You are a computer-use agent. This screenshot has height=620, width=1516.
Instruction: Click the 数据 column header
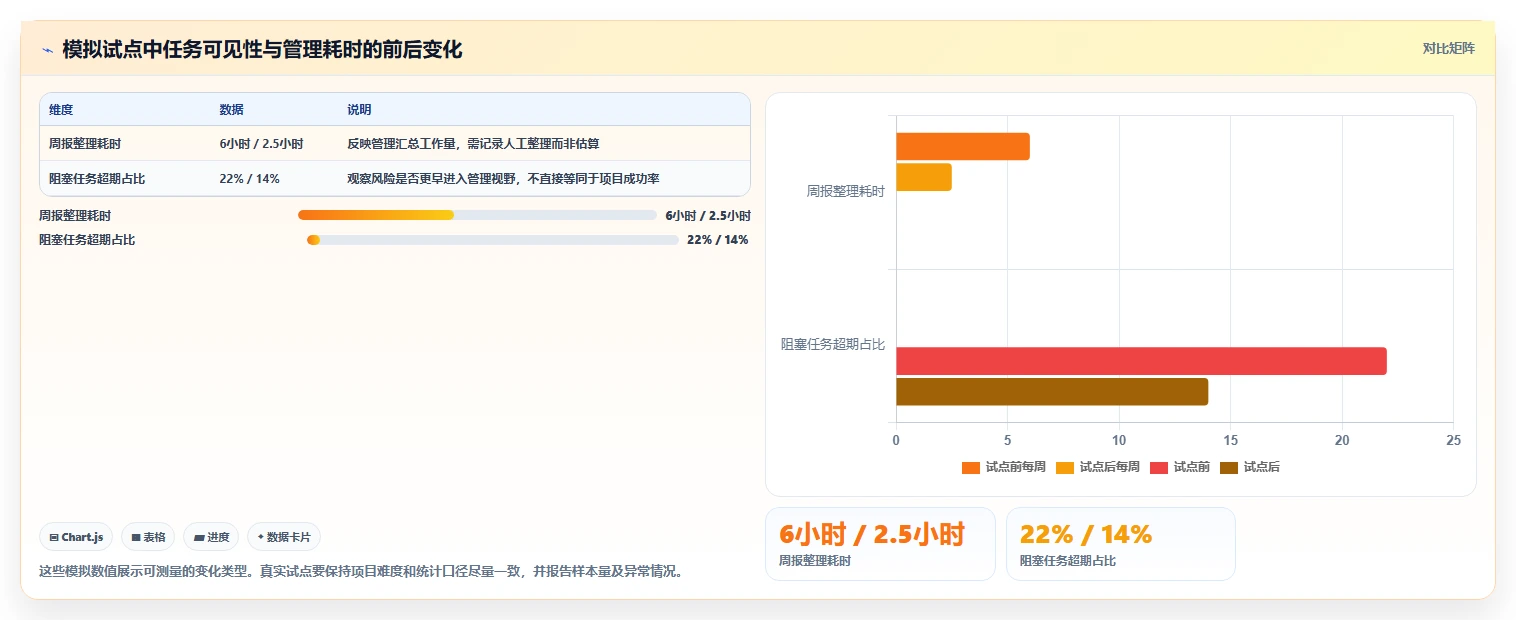[x=231, y=110]
